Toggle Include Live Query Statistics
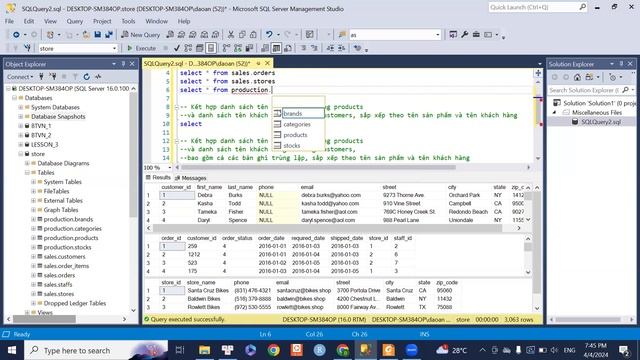640x360 pixels. 238,48
